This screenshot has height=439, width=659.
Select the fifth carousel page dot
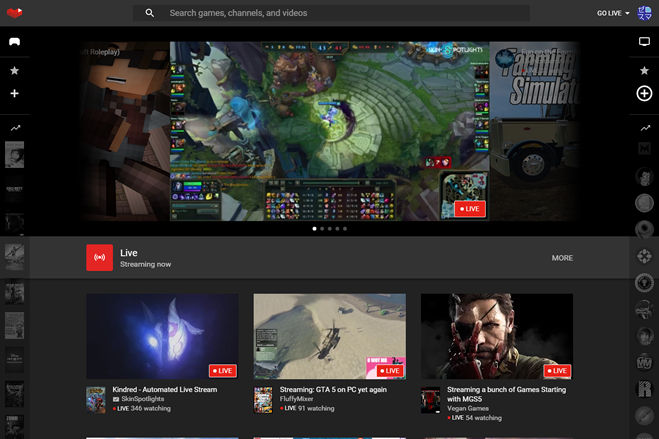point(345,229)
